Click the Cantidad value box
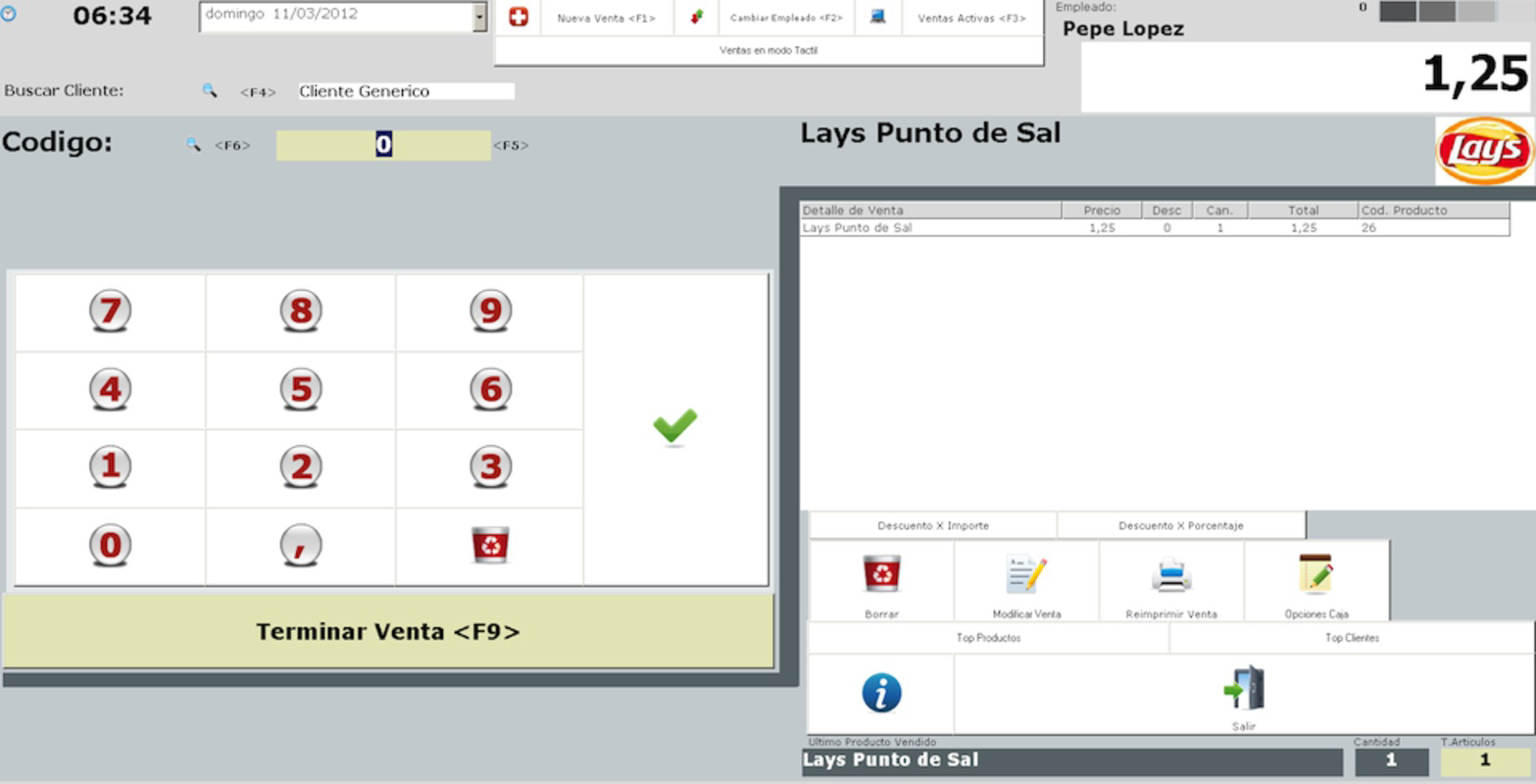The image size is (1536, 784). point(1391,761)
